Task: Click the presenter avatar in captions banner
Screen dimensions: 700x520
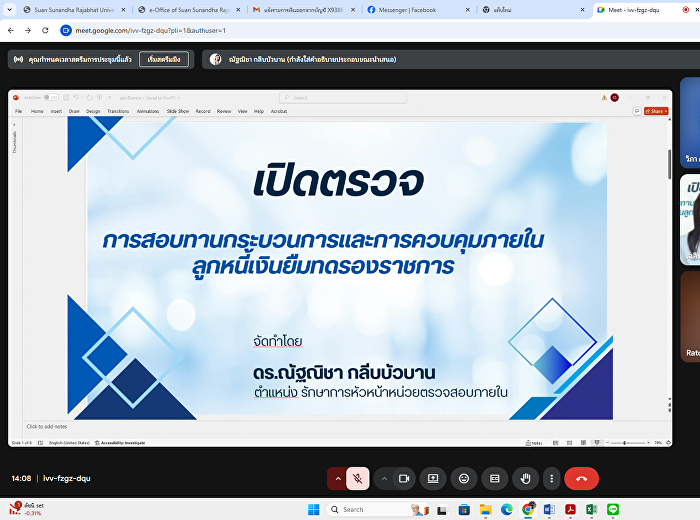Action: pyautogui.click(x=216, y=59)
